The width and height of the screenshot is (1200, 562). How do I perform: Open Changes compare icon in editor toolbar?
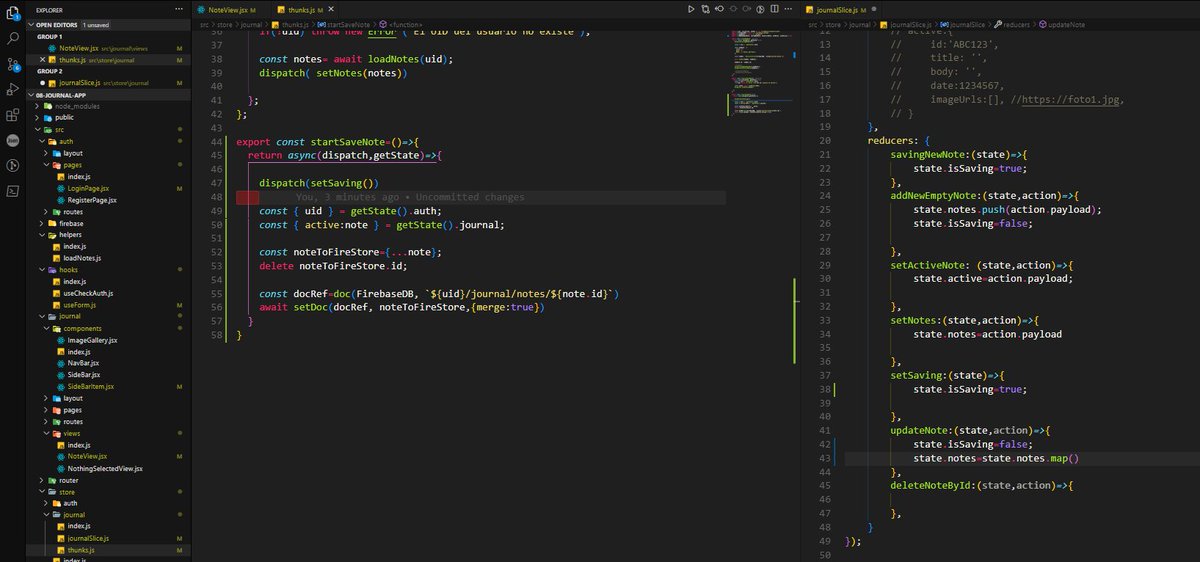pyautogui.click(x=707, y=8)
